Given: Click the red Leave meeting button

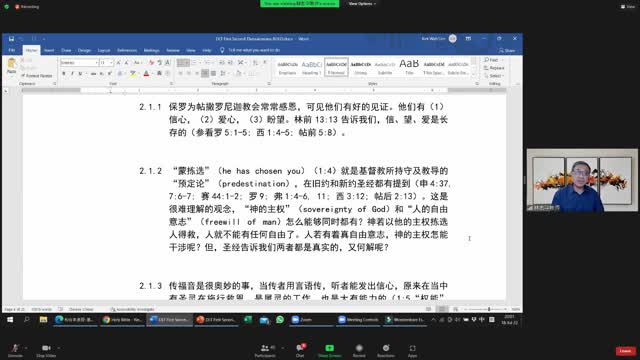Looking at the screenshot, I should click(x=626, y=351).
